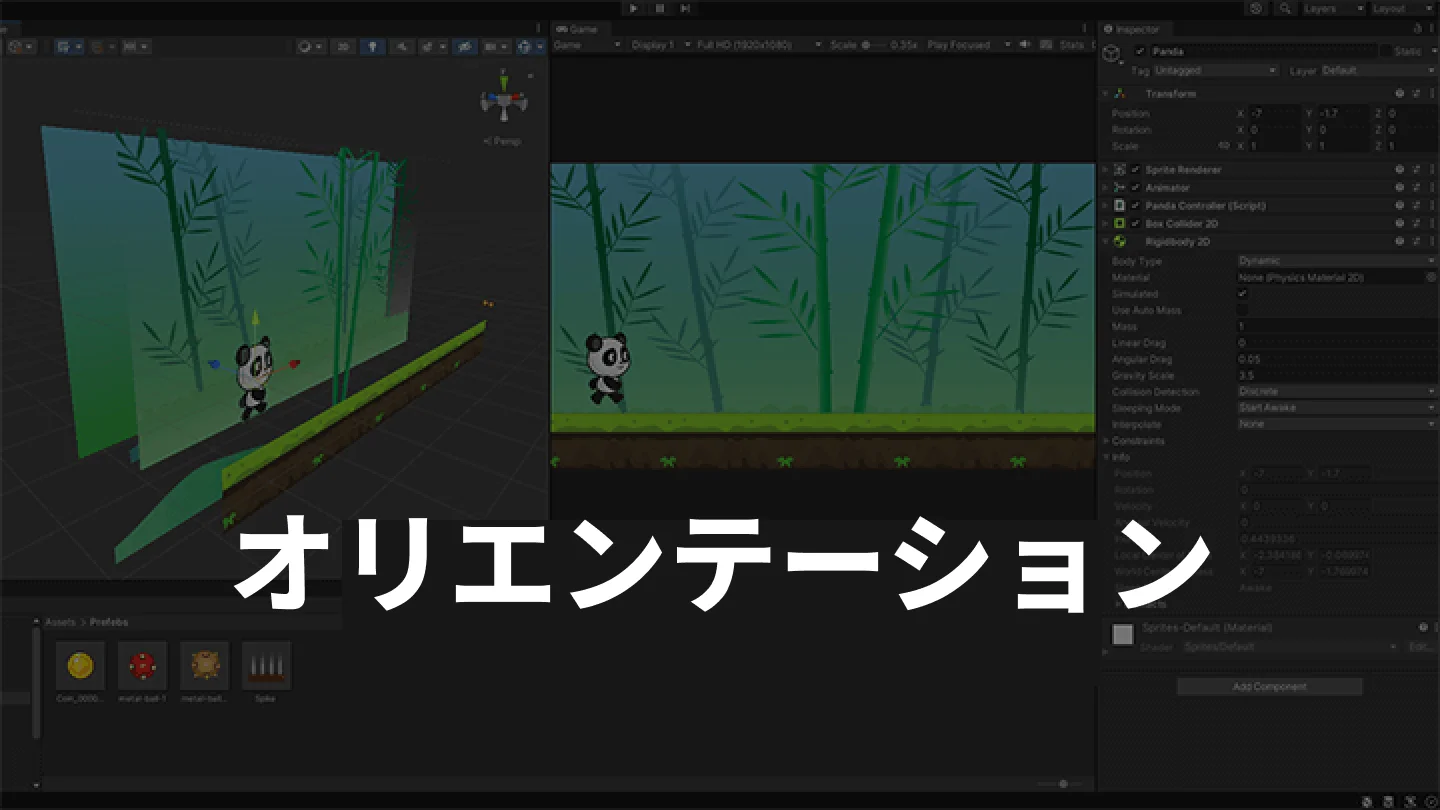Open the Sleeping Mode Start Awake dropdown
This screenshot has width=1440, height=810.
pos(1337,408)
